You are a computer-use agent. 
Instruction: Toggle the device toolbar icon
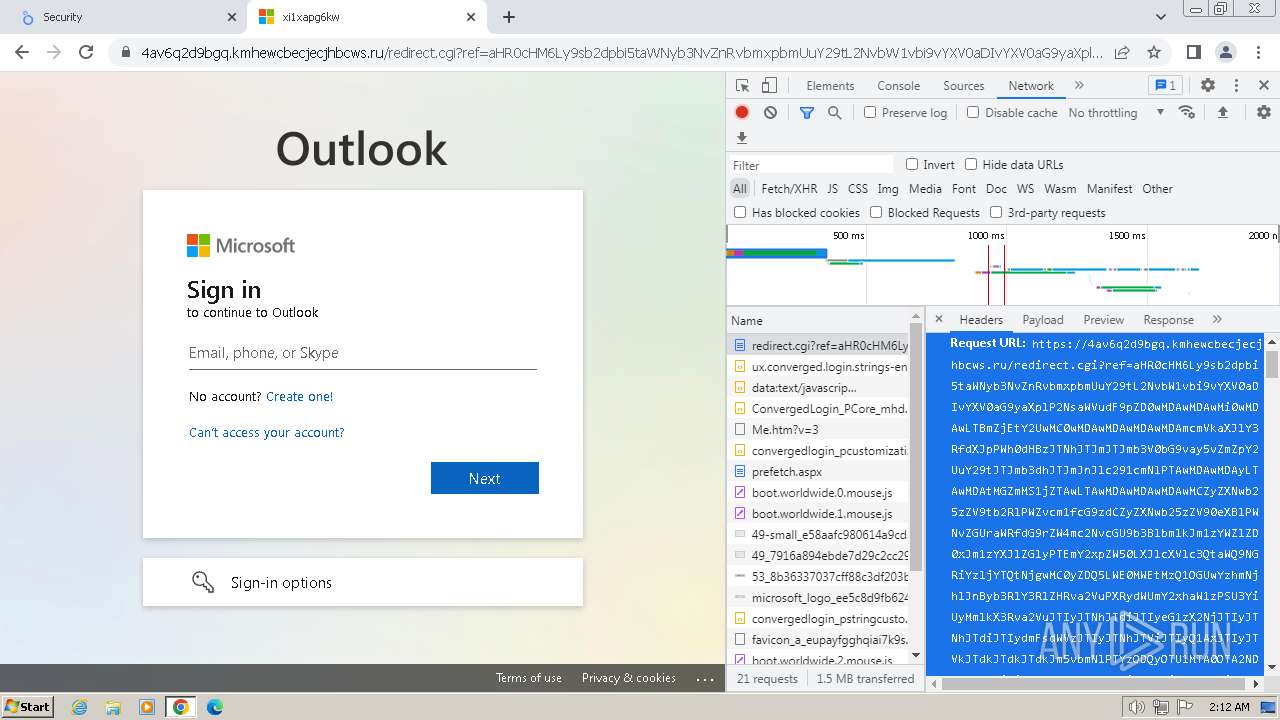769,86
